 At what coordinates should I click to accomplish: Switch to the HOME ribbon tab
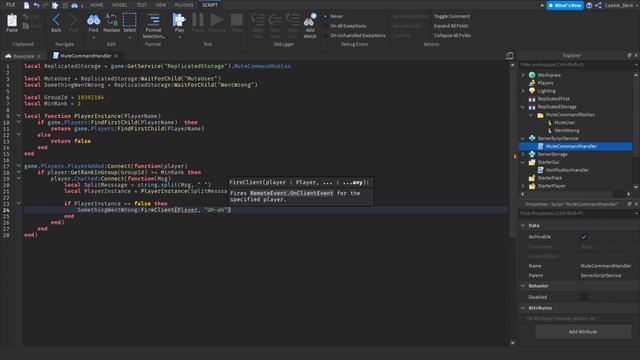click(x=97, y=5)
